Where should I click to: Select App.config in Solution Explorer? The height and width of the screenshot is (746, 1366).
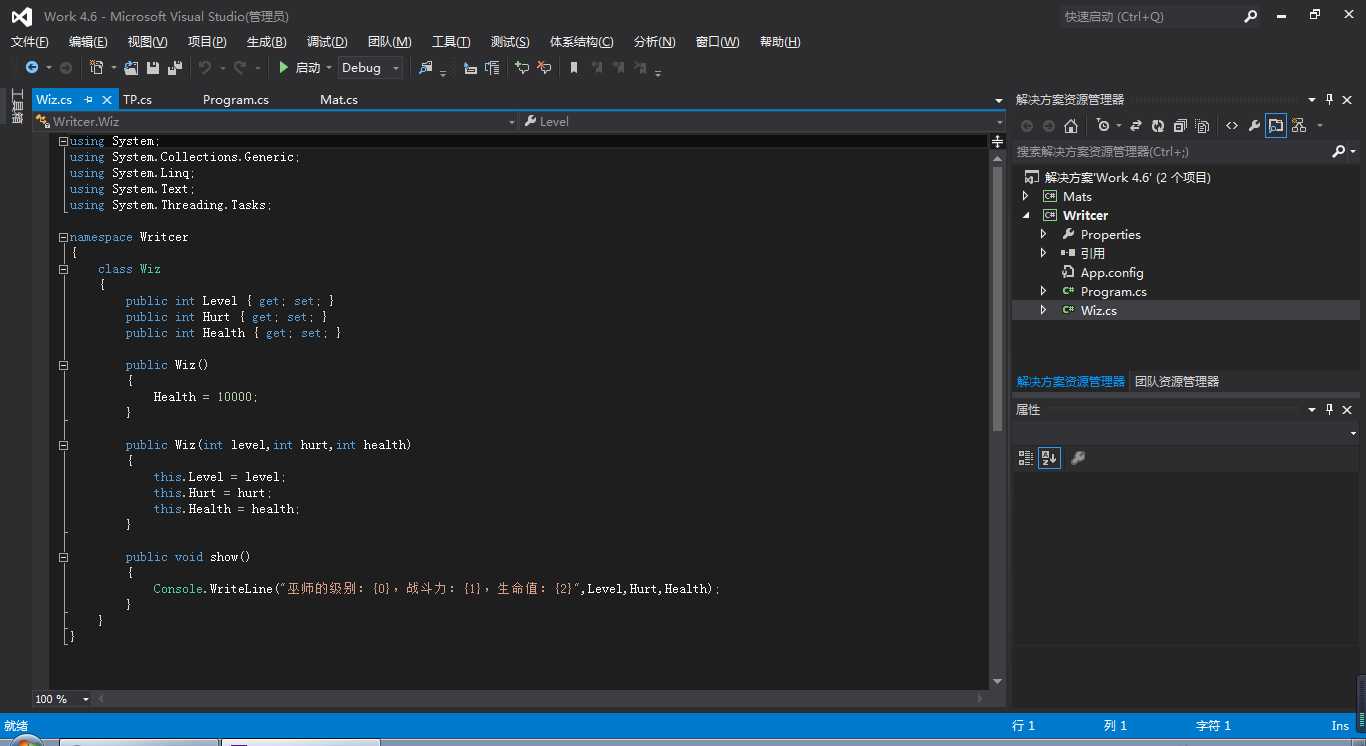[1111, 272]
